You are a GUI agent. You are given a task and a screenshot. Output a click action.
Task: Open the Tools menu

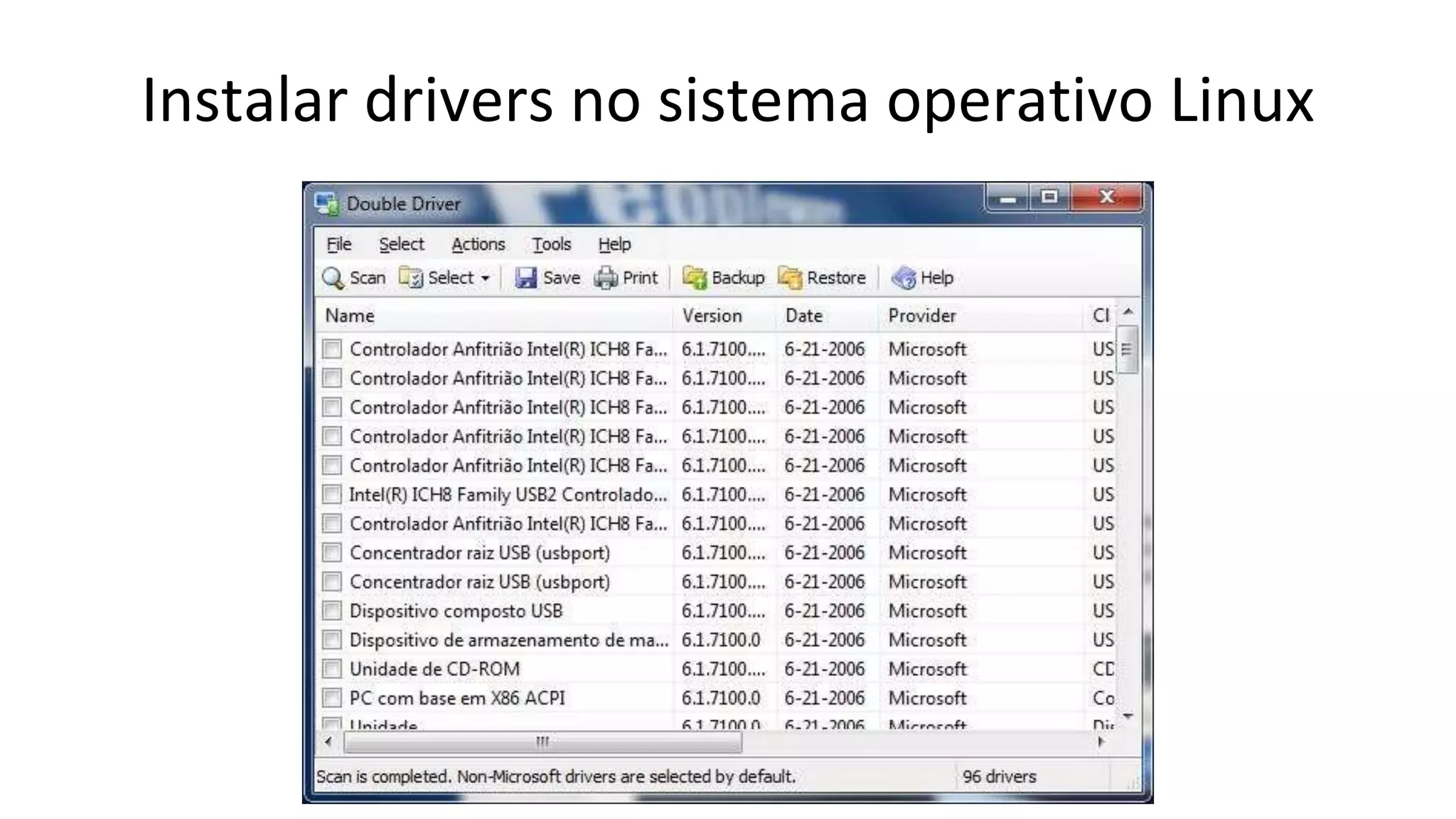pos(552,245)
